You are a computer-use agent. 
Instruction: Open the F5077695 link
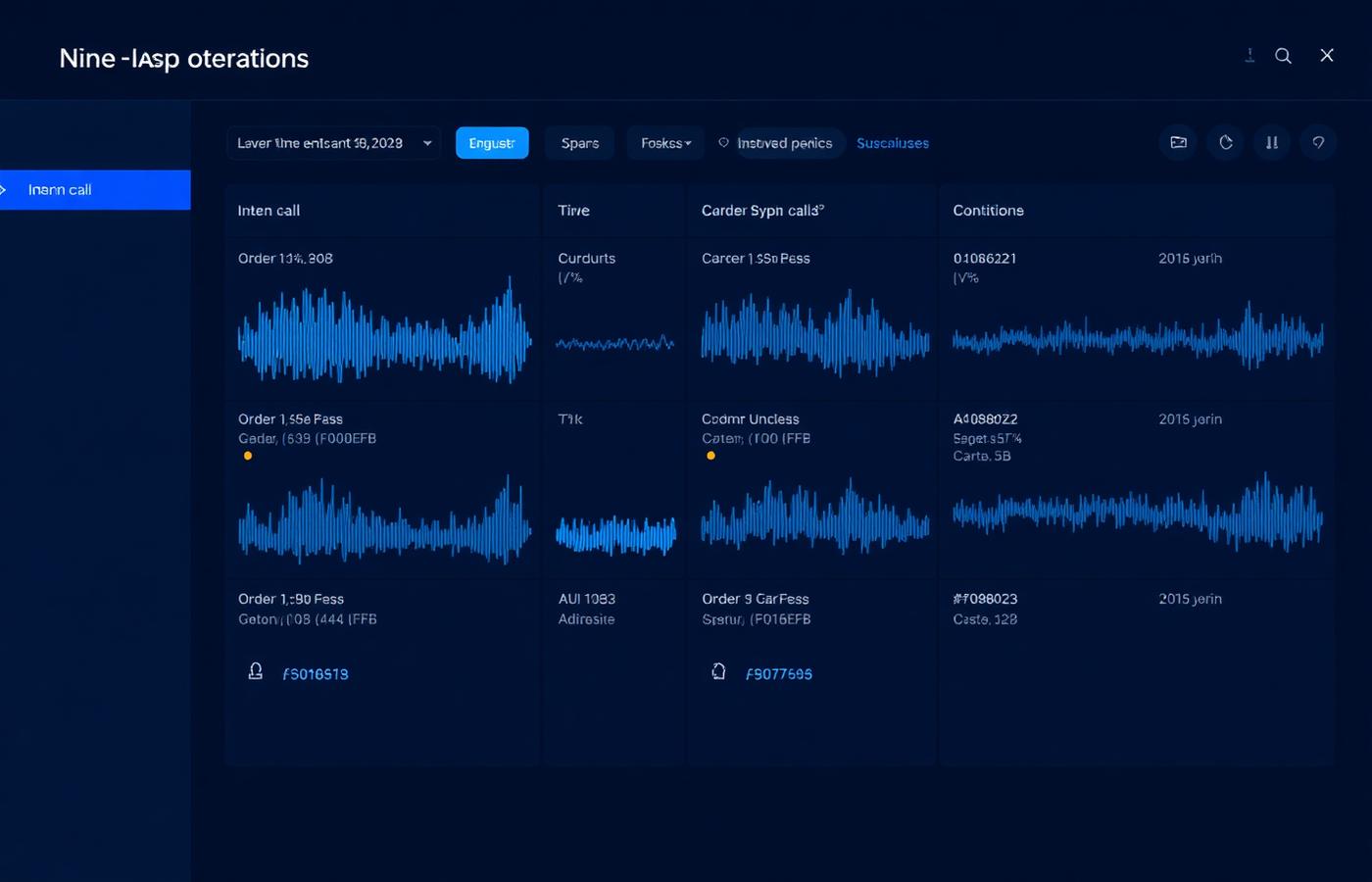click(779, 674)
